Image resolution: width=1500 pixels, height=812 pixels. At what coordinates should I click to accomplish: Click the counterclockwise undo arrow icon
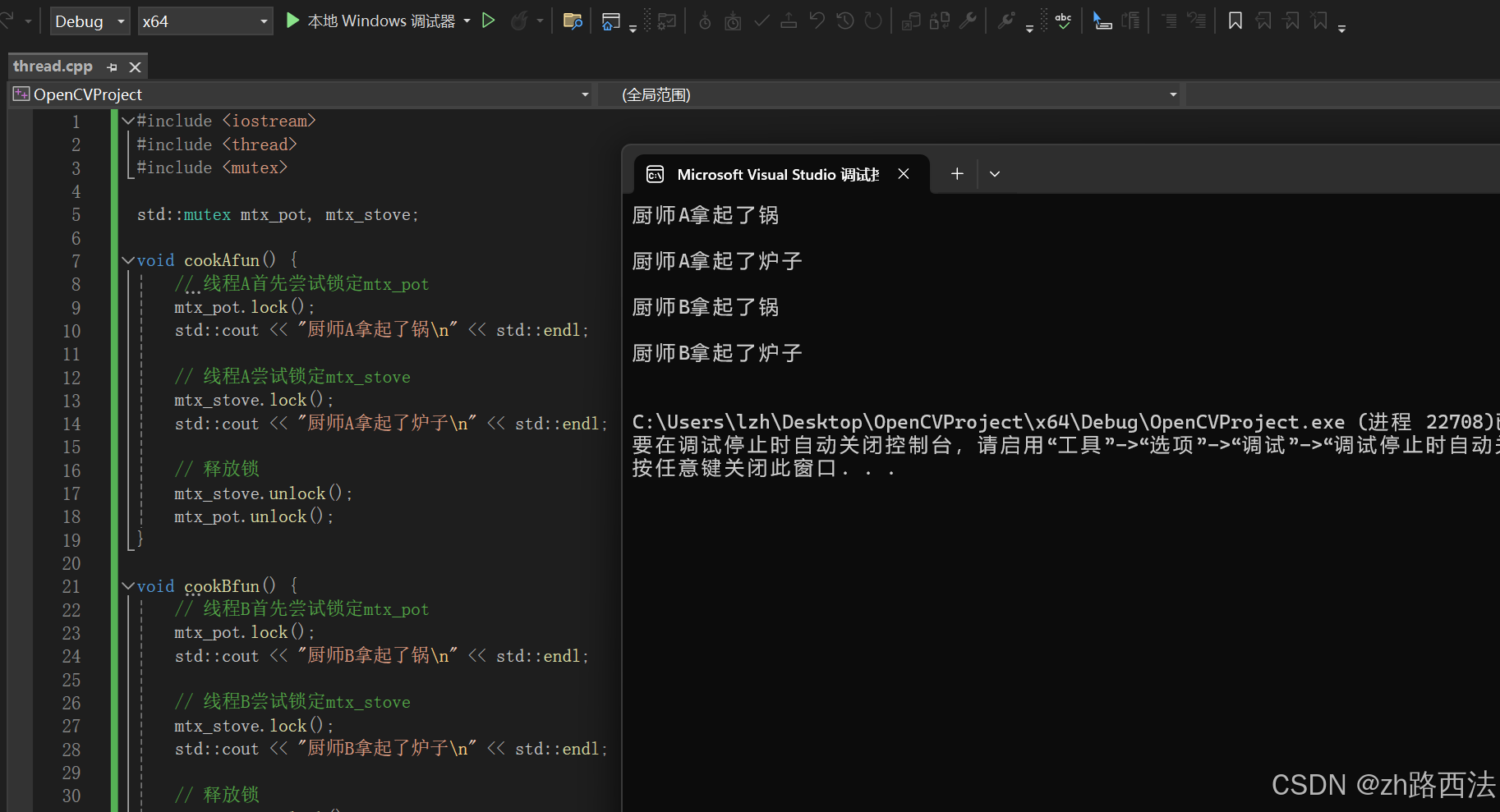coord(817,21)
